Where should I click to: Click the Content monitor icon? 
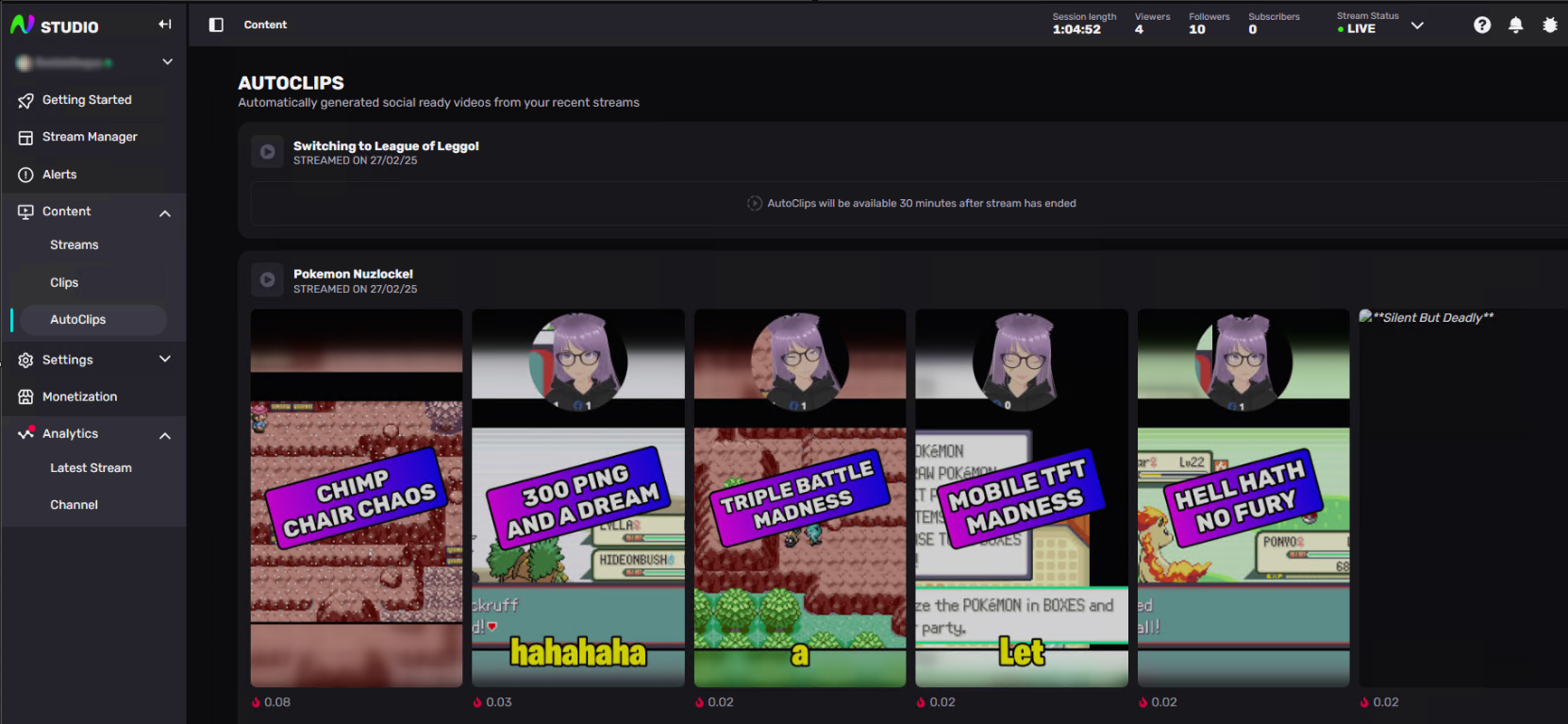tap(25, 212)
